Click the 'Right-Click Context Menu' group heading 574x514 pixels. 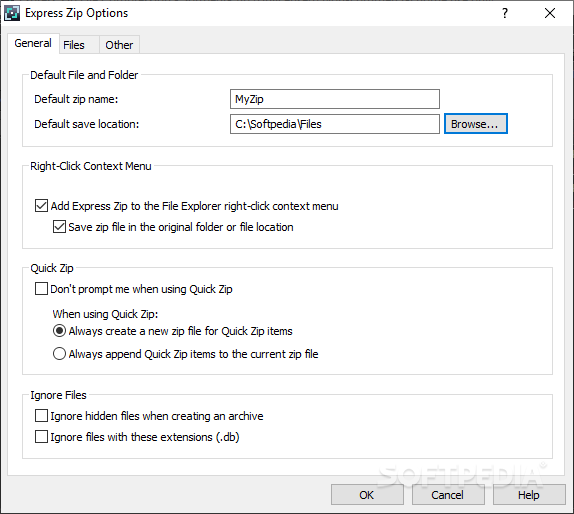click(x=91, y=166)
